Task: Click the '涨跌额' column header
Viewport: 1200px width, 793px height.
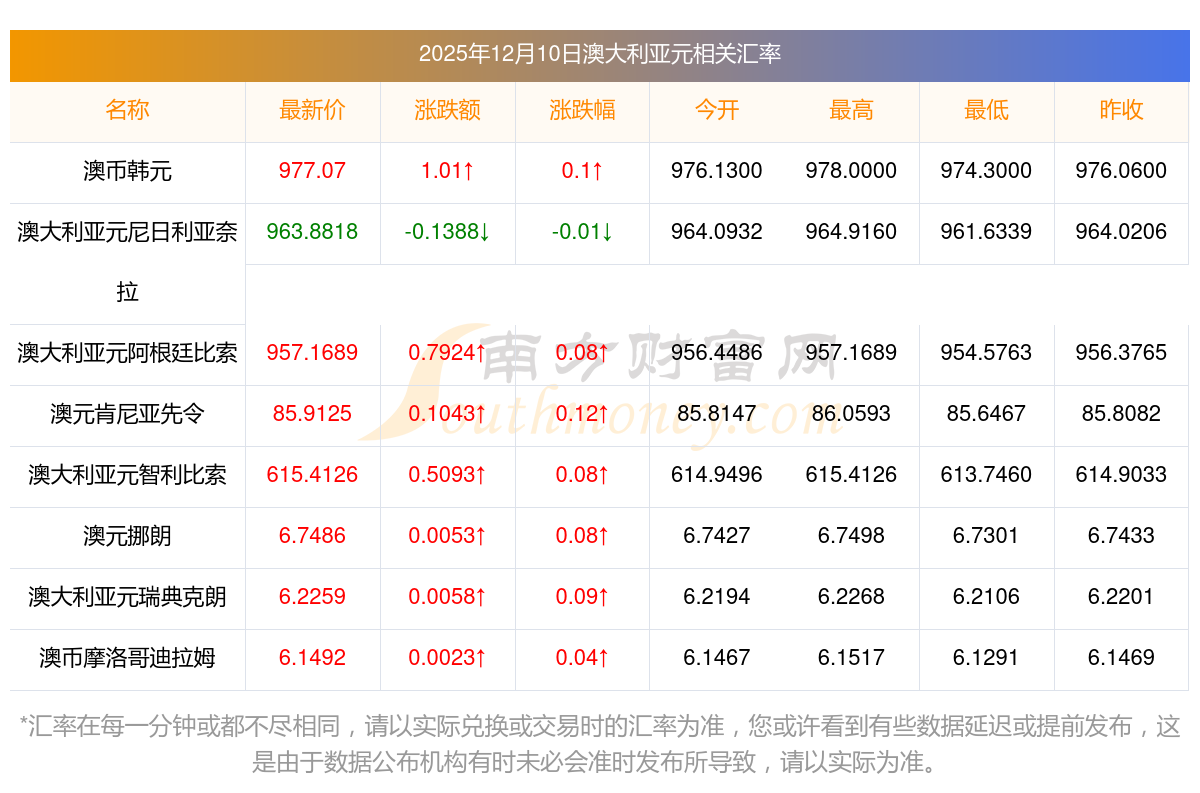Action: (x=447, y=110)
